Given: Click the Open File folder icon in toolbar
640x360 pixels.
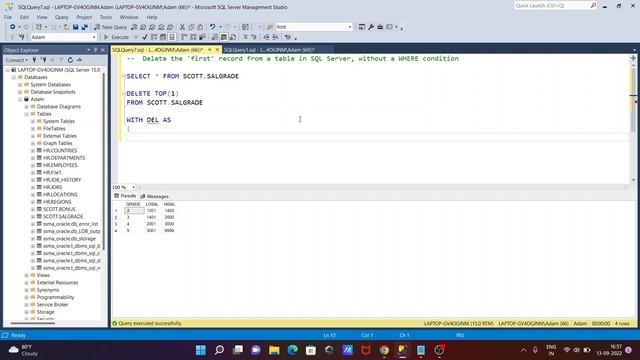Looking at the screenshot, I should click(x=66, y=27).
